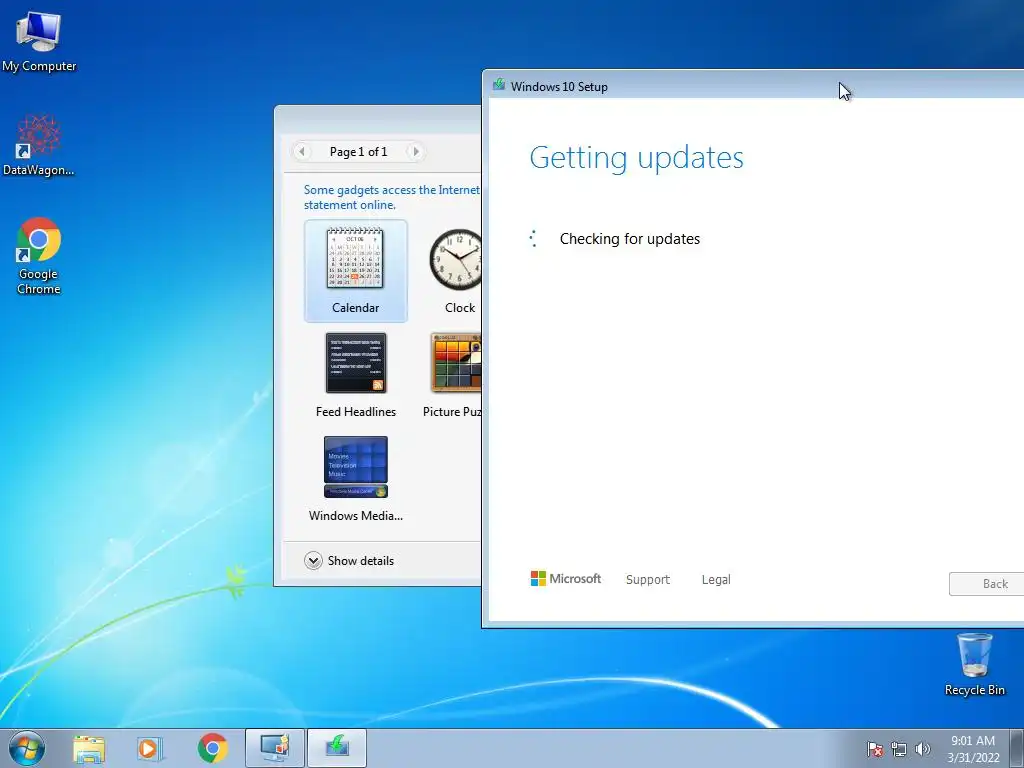Open the volume speaker tray icon

pos(922,749)
